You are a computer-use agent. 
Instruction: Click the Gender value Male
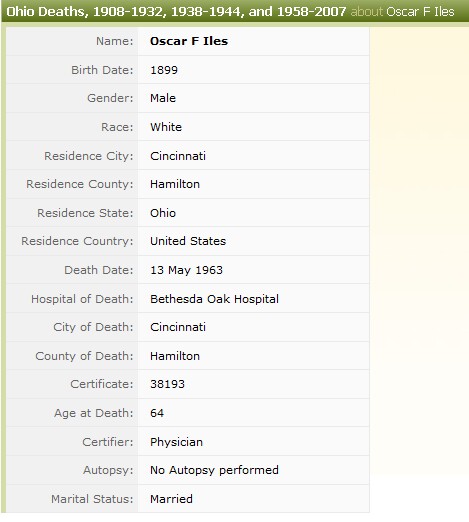click(163, 98)
